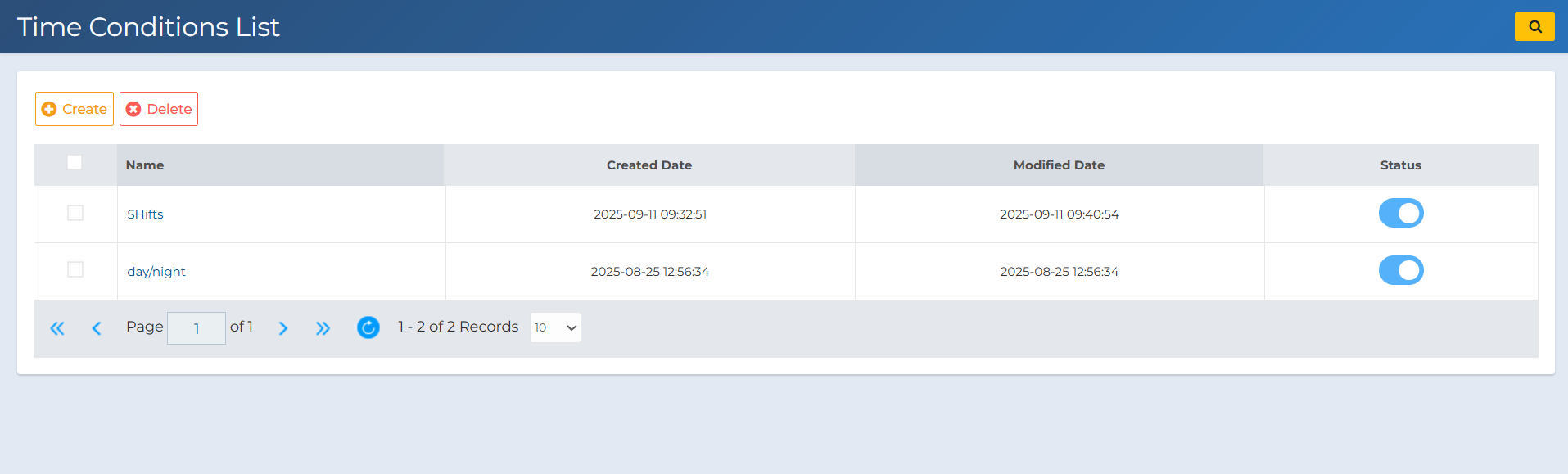Click Create to add a time condition

(x=75, y=109)
